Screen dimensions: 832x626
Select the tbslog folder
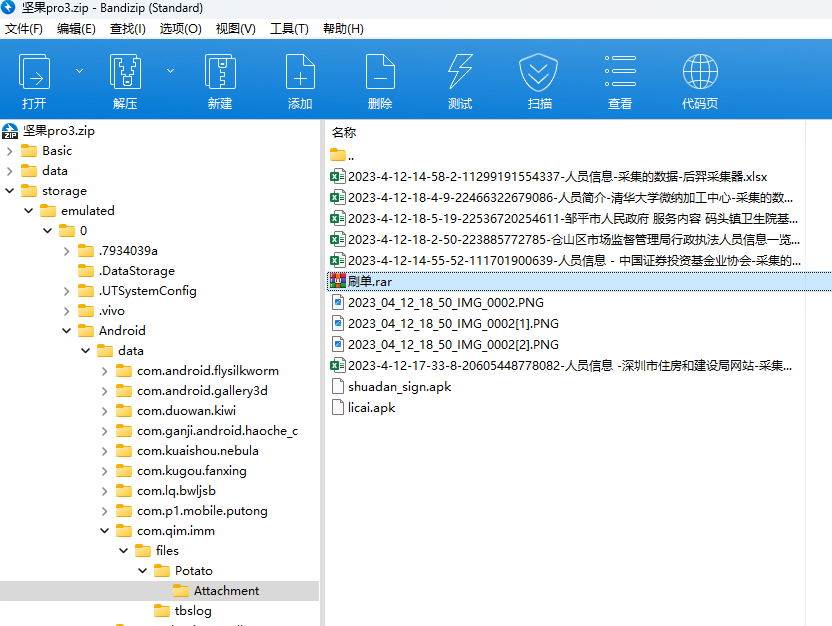(x=183, y=611)
